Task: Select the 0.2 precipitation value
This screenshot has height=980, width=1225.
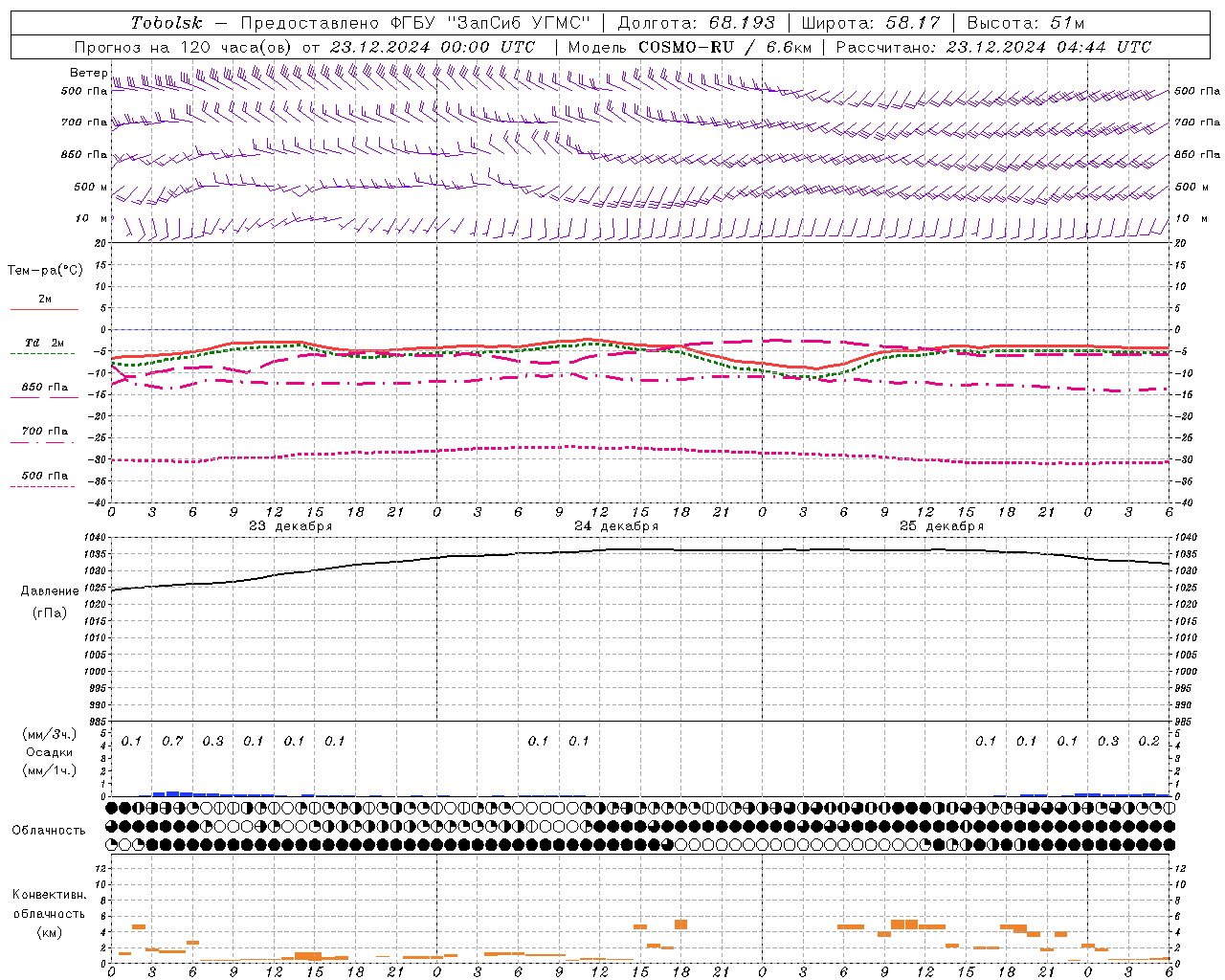Action: coord(1148,742)
